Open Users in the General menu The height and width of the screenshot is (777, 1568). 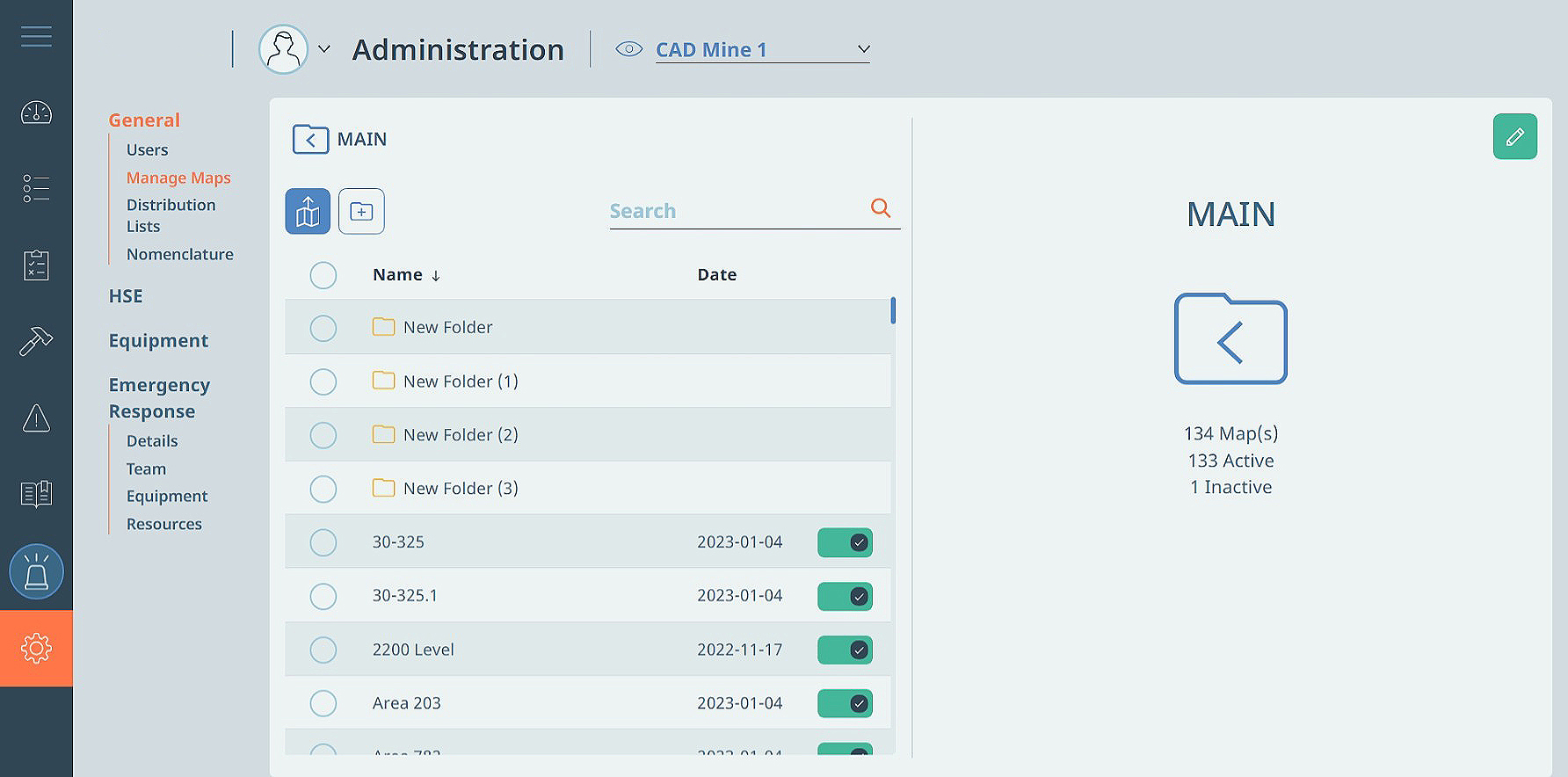(147, 149)
